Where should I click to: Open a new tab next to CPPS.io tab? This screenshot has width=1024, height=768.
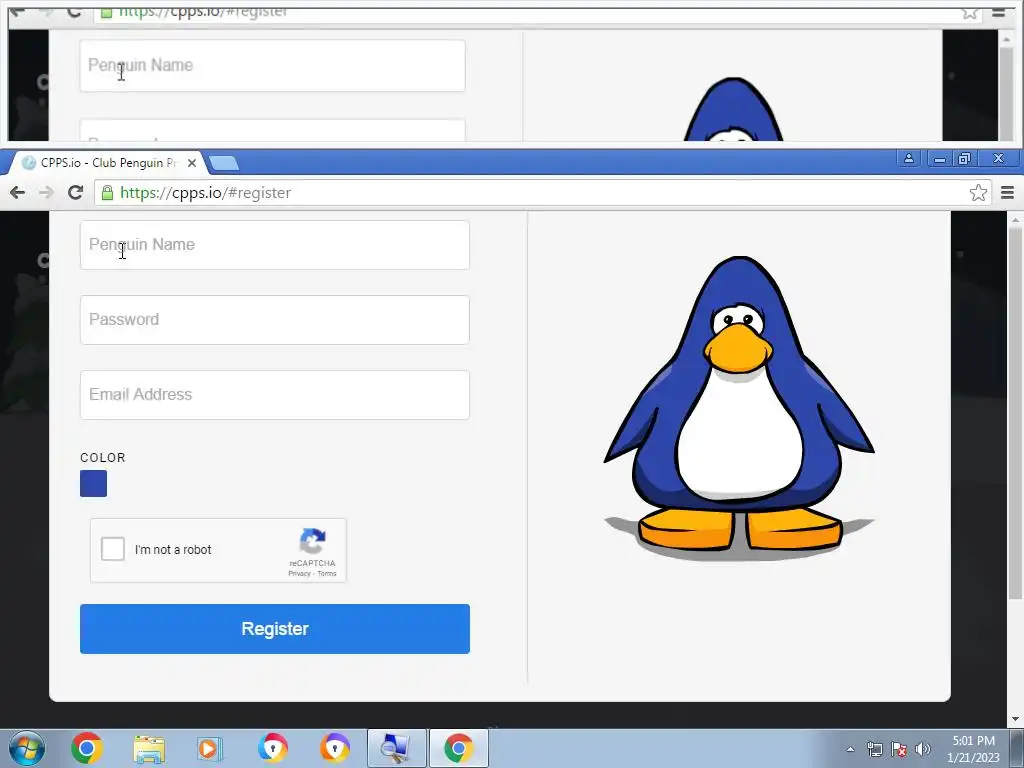[224, 163]
